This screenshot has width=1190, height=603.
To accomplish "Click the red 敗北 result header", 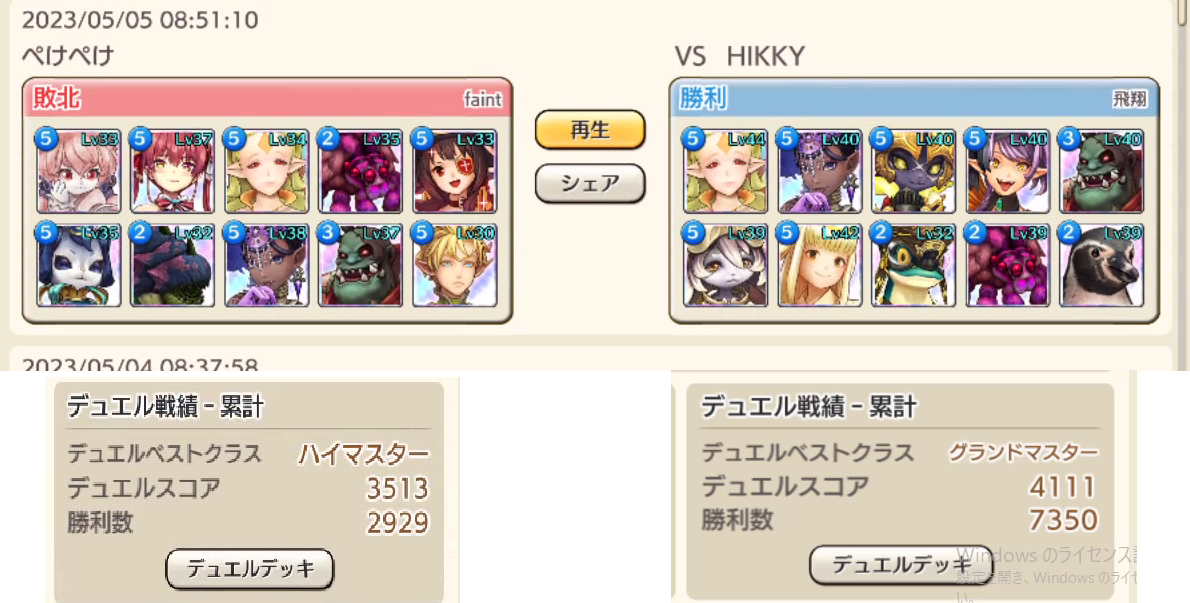I will tap(267, 98).
